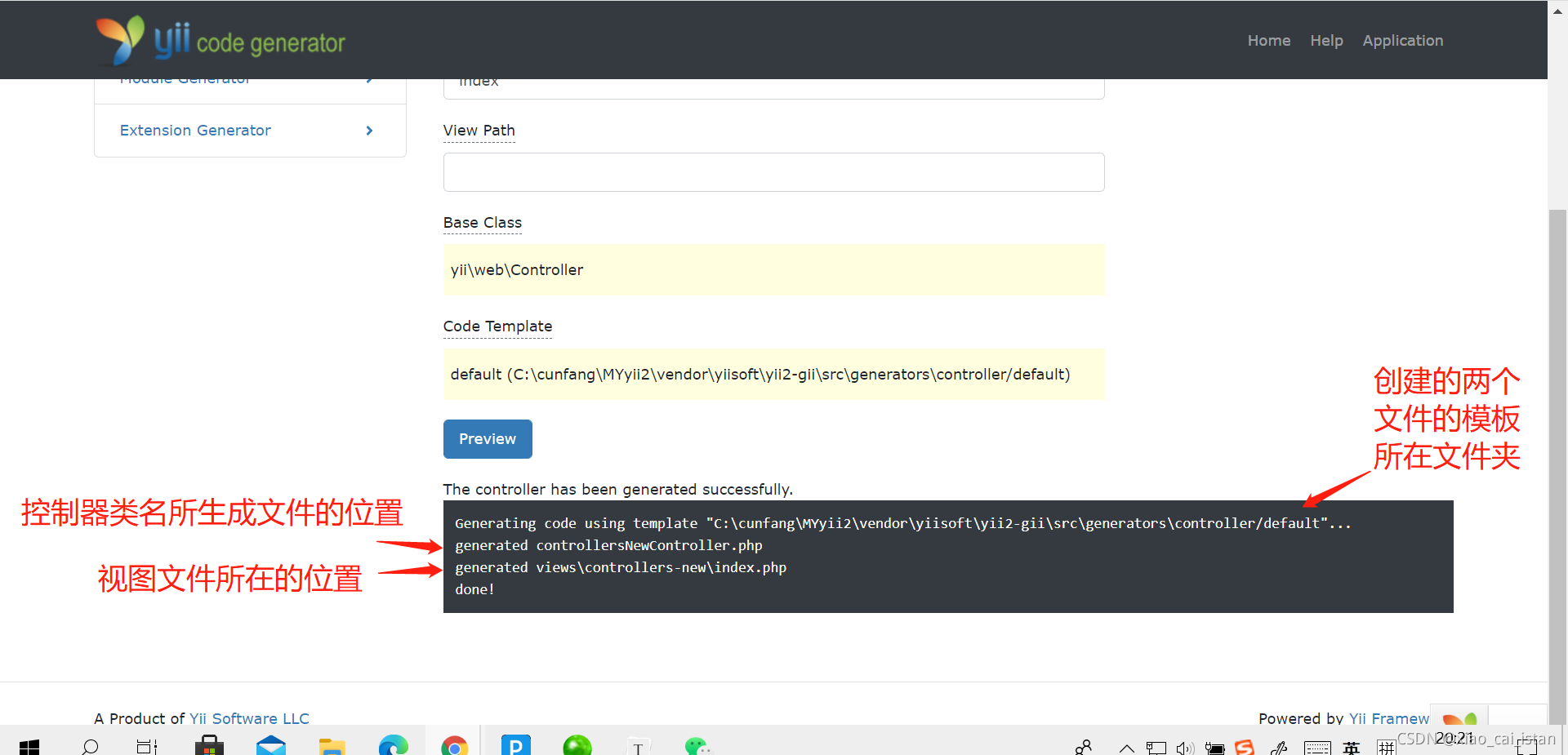
Task: Open the T text editor on the taskbar
Action: [638, 746]
